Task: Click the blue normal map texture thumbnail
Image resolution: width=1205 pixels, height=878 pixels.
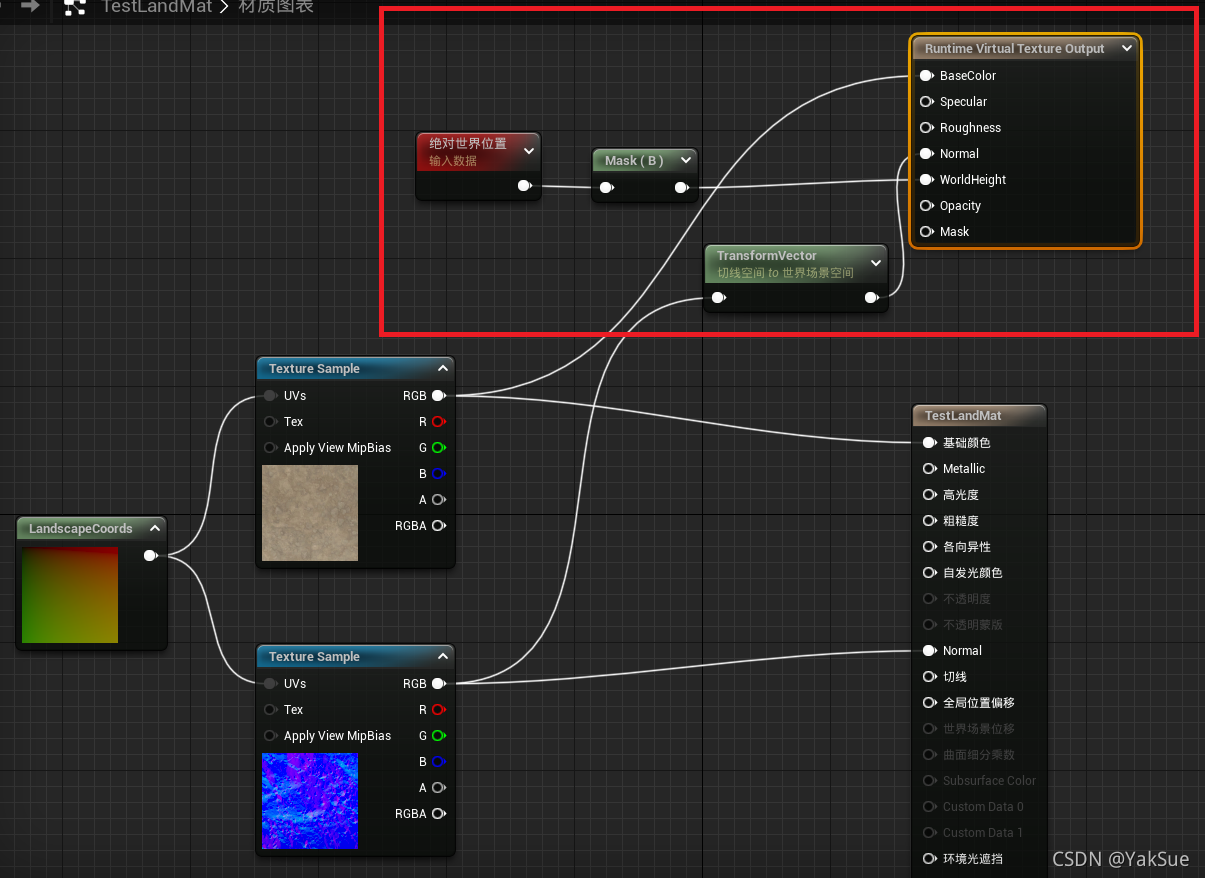Action: point(309,801)
